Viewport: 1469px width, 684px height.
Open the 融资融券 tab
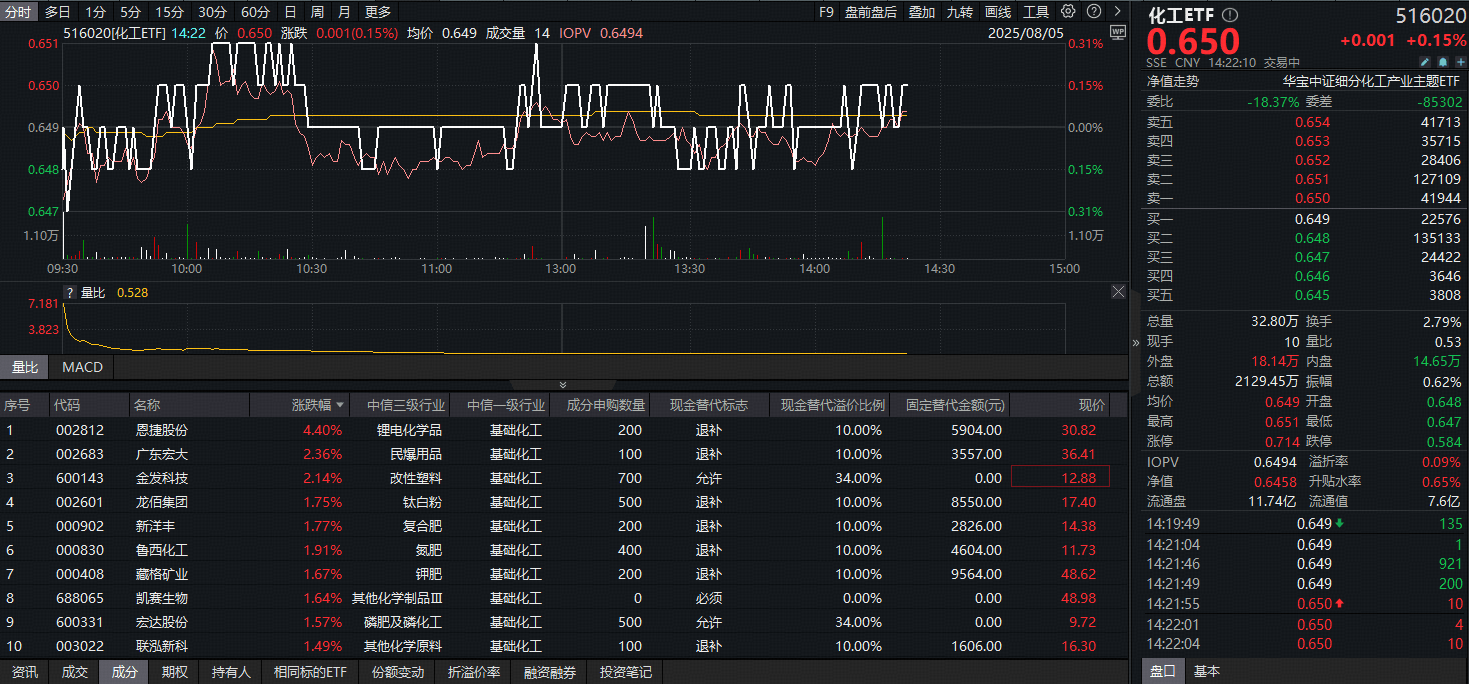(550, 672)
